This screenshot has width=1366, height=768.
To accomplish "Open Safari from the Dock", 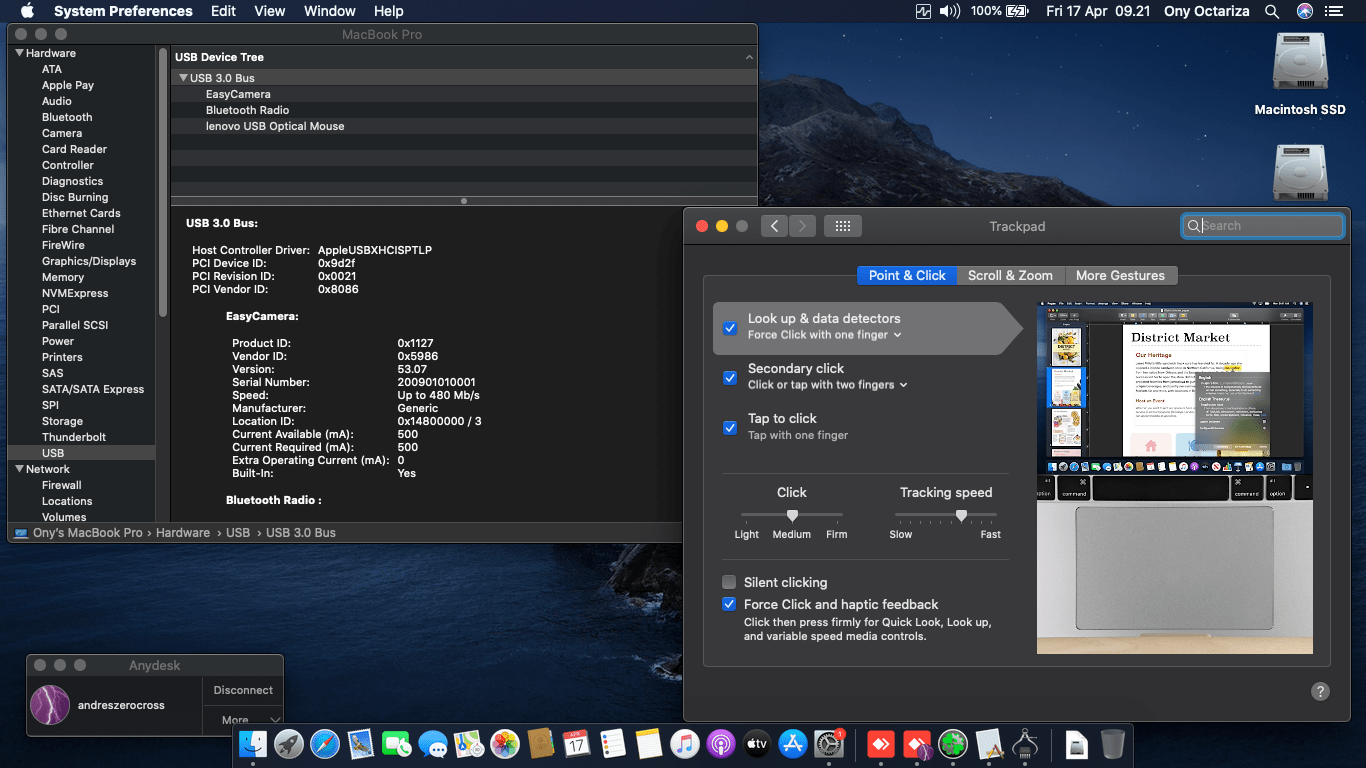I will (325, 744).
